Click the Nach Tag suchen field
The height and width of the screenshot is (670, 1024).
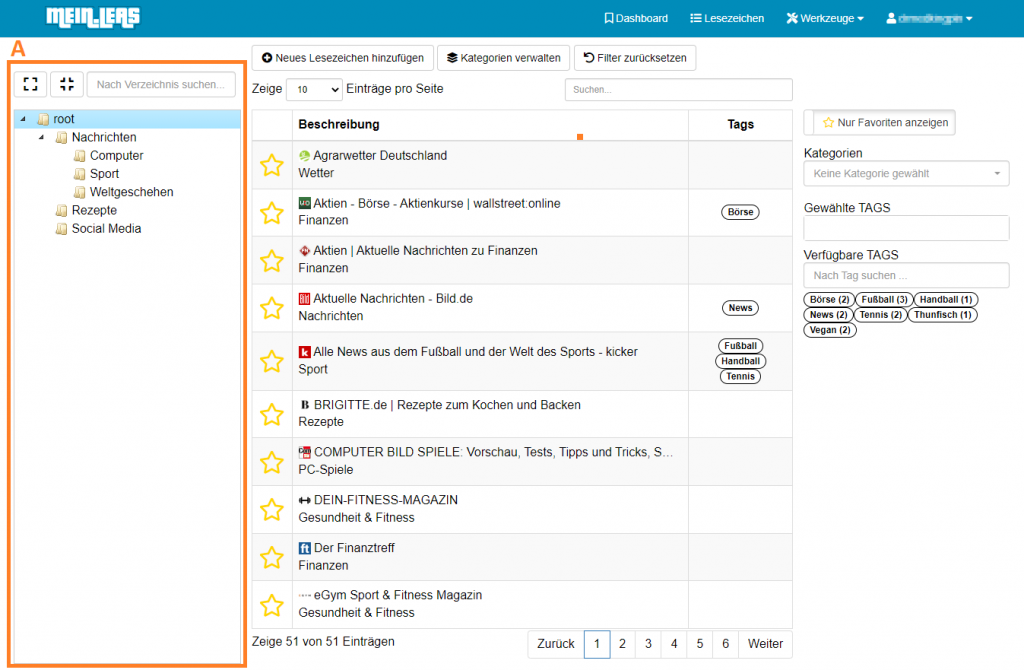(x=906, y=275)
